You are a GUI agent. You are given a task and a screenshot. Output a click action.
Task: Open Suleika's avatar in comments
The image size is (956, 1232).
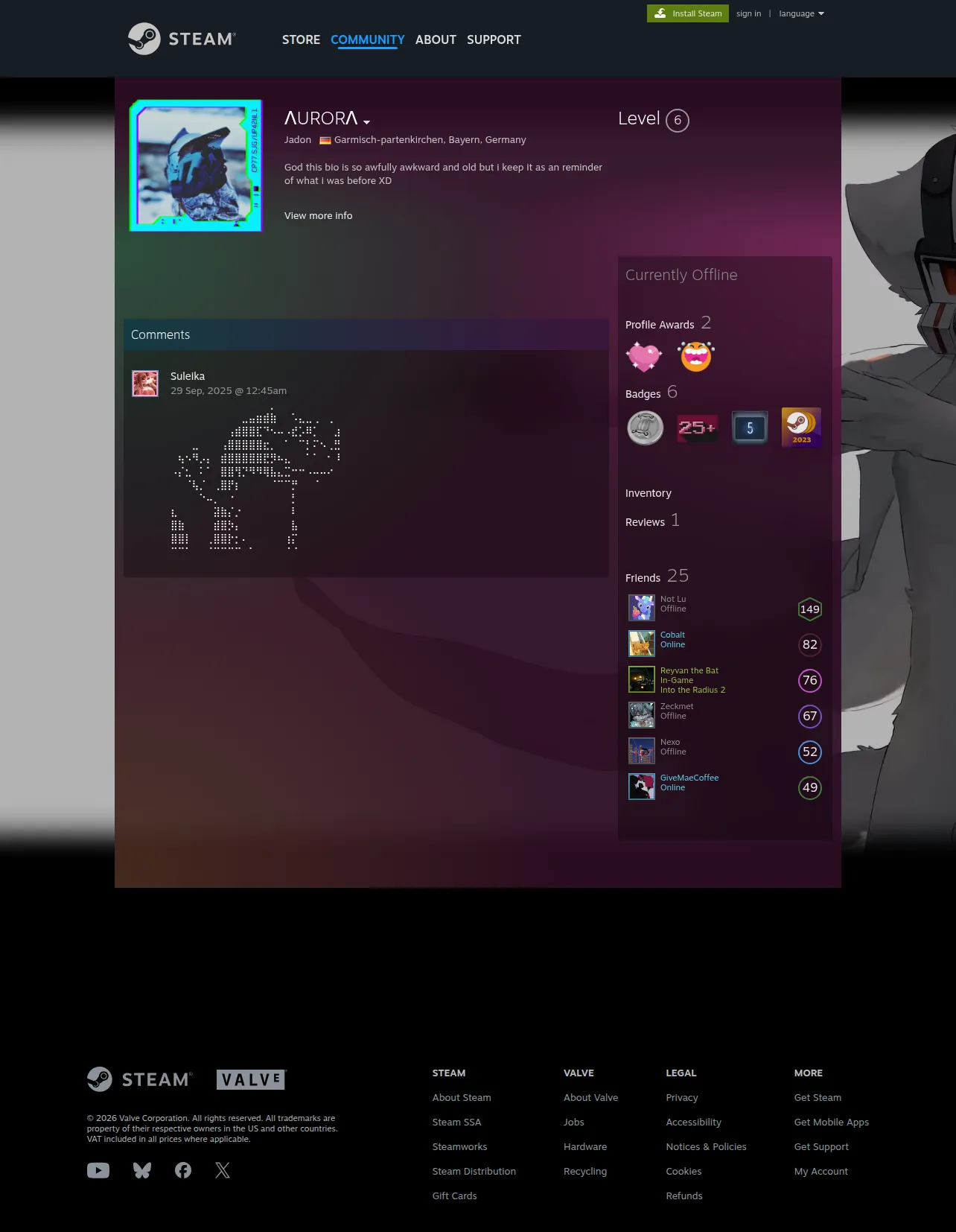145,384
